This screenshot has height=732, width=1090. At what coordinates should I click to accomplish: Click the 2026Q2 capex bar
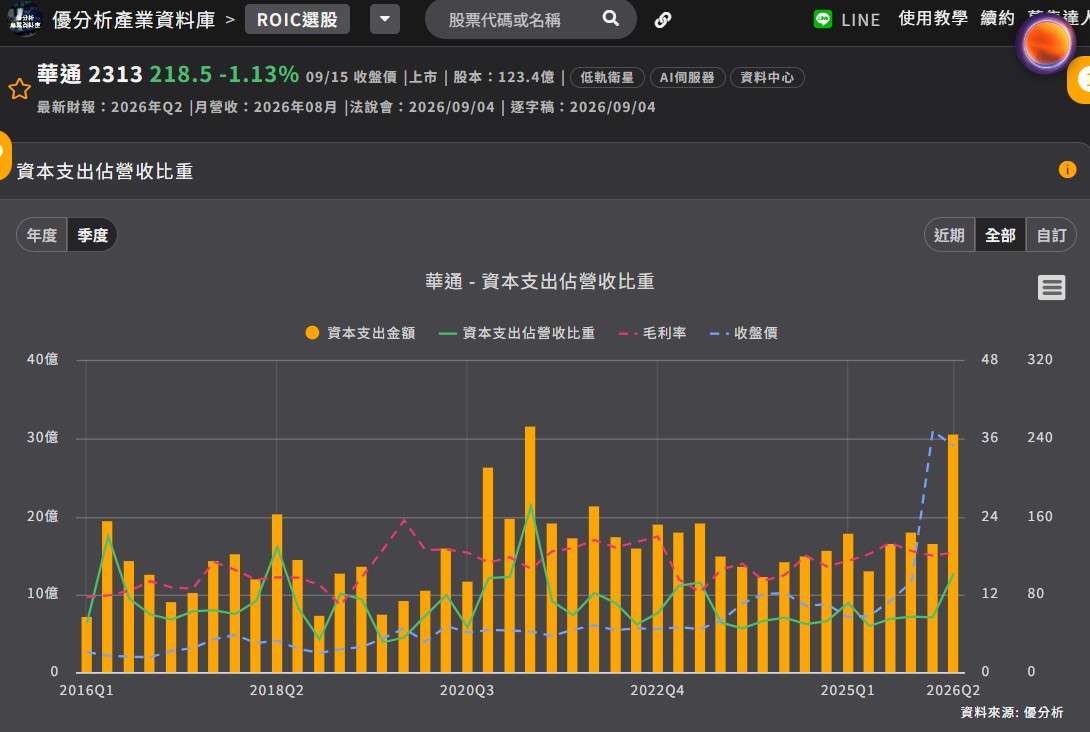click(953, 553)
